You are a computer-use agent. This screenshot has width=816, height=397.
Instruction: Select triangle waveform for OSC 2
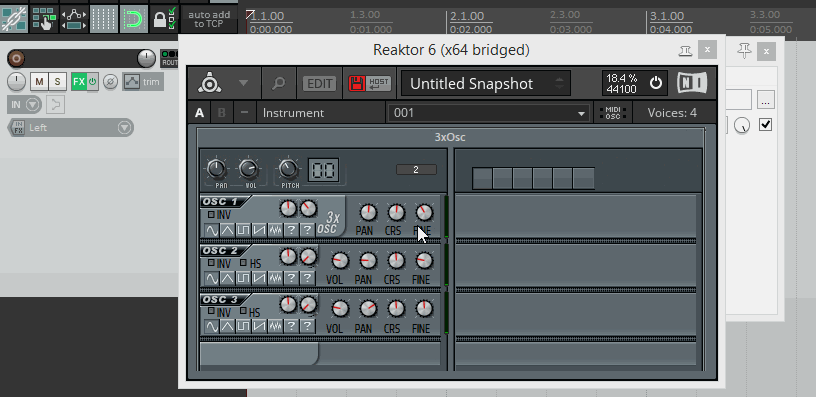[227, 278]
